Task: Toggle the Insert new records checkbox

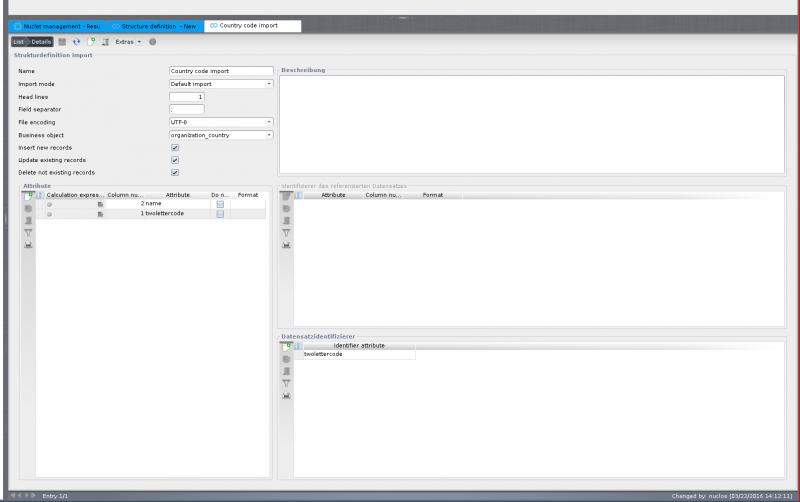Action: click(x=175, y=147)
